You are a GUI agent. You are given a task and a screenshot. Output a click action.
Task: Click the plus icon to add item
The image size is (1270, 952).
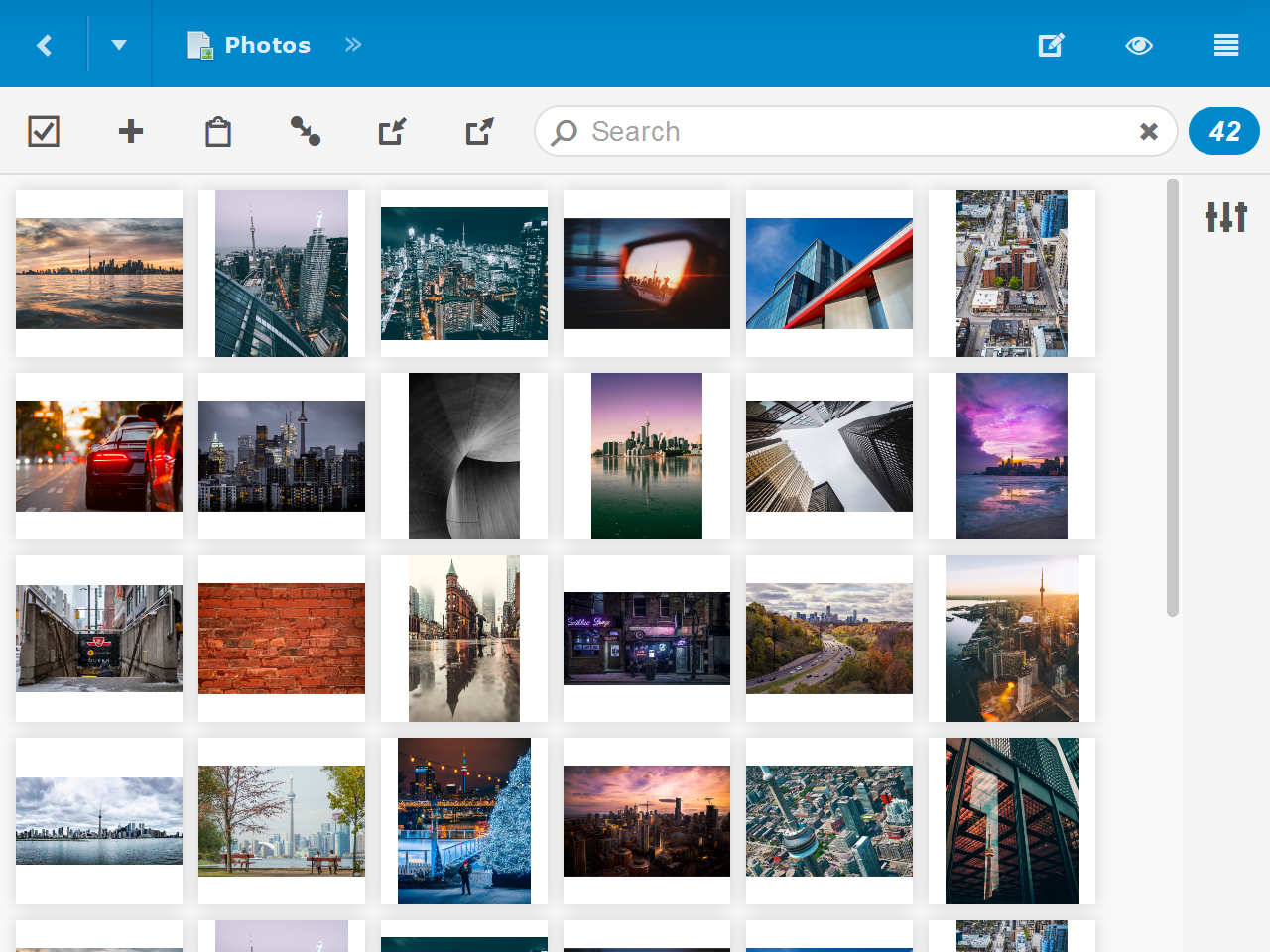coord(131,131)
